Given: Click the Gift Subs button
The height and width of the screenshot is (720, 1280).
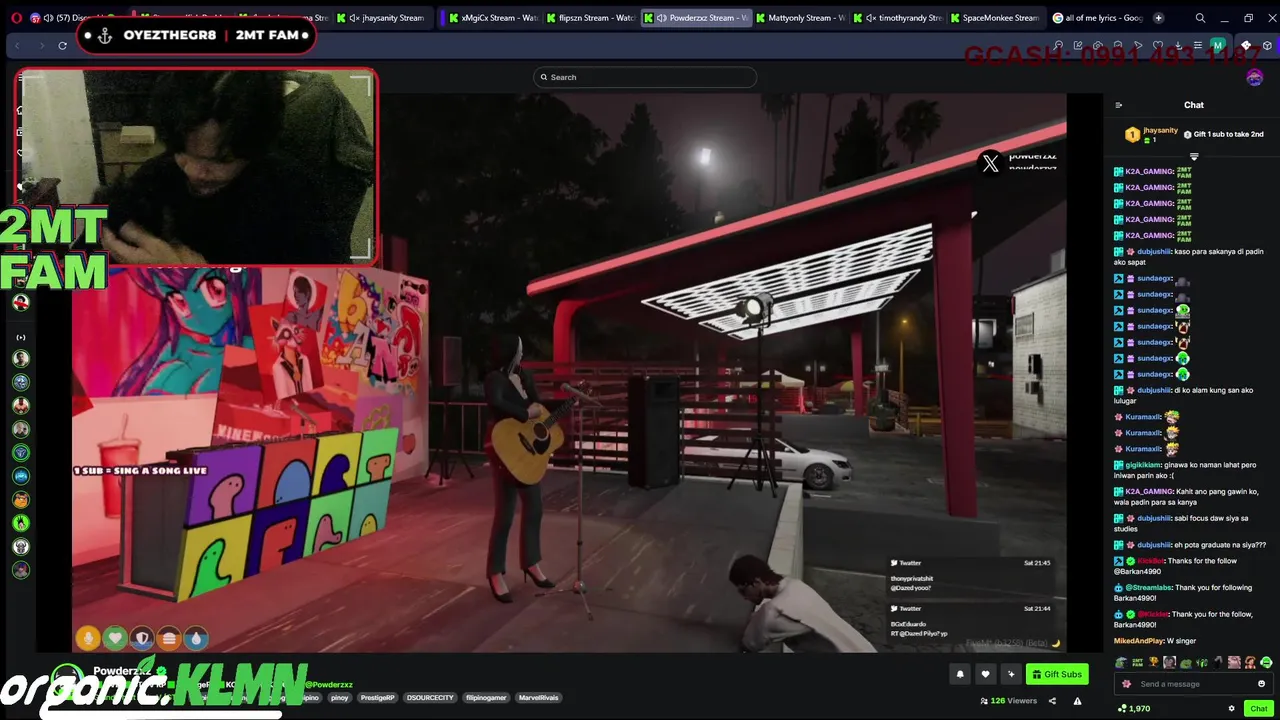Looking at the screenshot, I should (x=1057, y=674).
